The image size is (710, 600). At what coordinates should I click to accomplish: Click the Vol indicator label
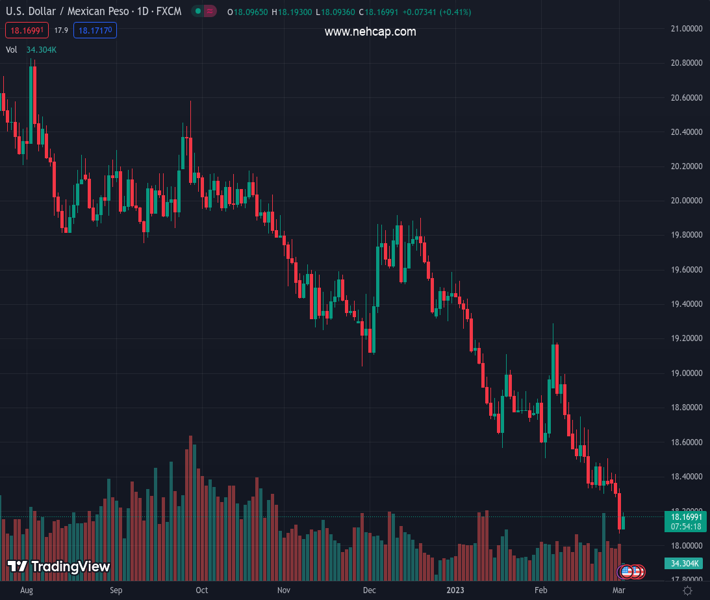[x=11, y=49]
